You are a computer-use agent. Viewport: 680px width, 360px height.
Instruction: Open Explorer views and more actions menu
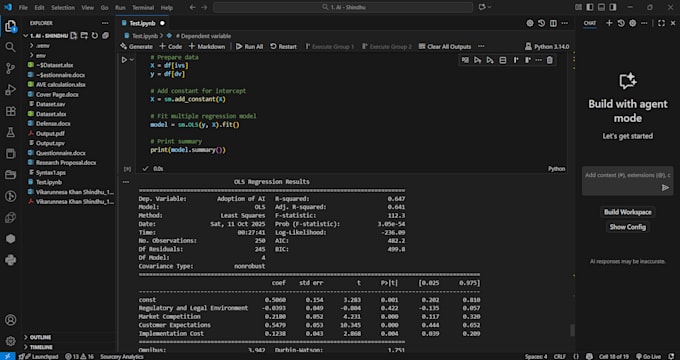[105, 23]
